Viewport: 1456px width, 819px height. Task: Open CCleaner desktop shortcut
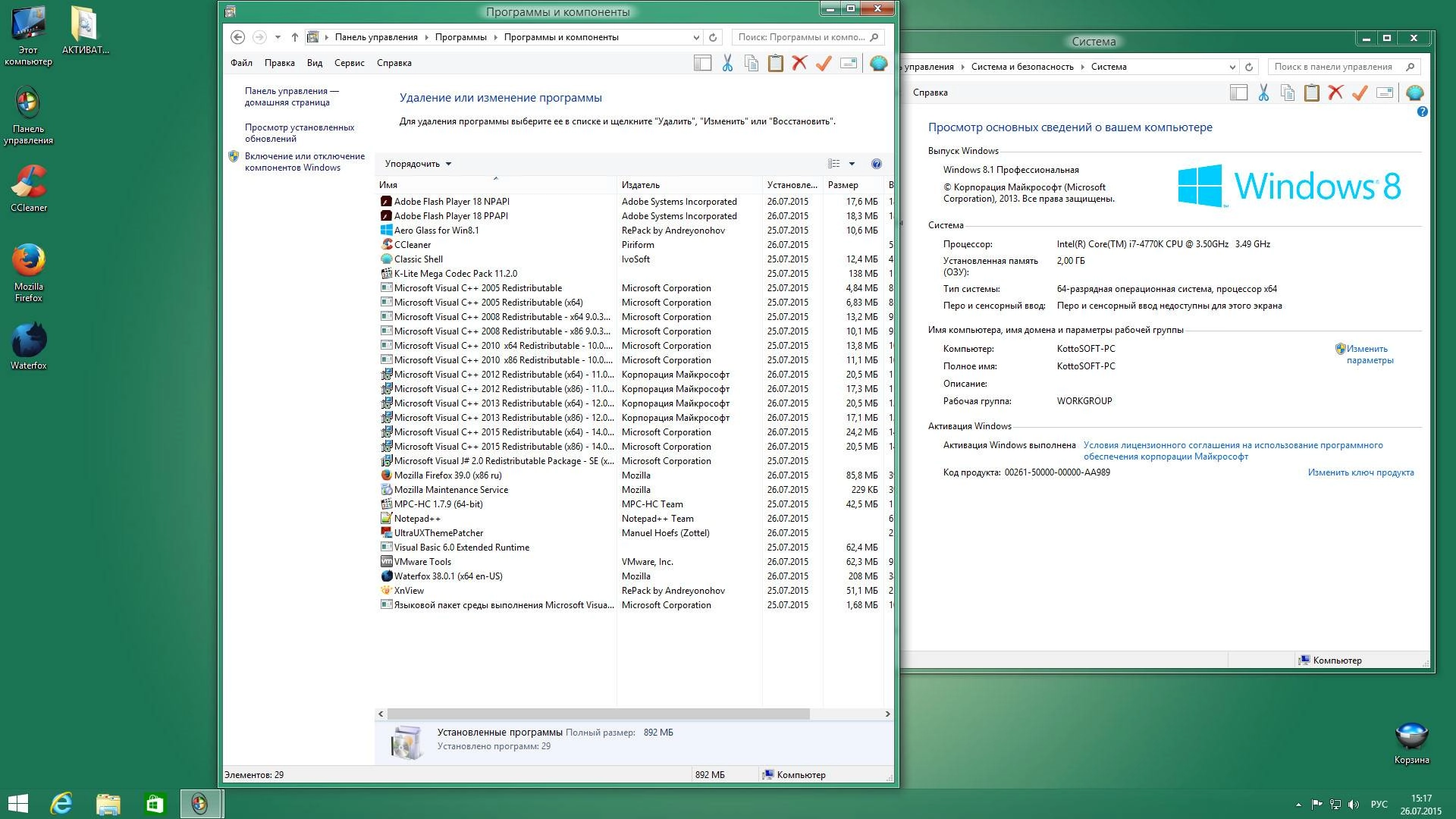(x=29, y=189)
